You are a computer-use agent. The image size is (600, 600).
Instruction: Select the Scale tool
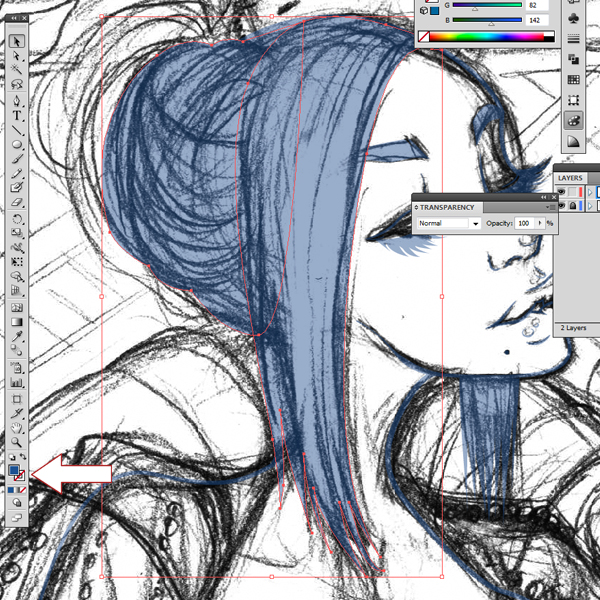(x=16, y=233)
